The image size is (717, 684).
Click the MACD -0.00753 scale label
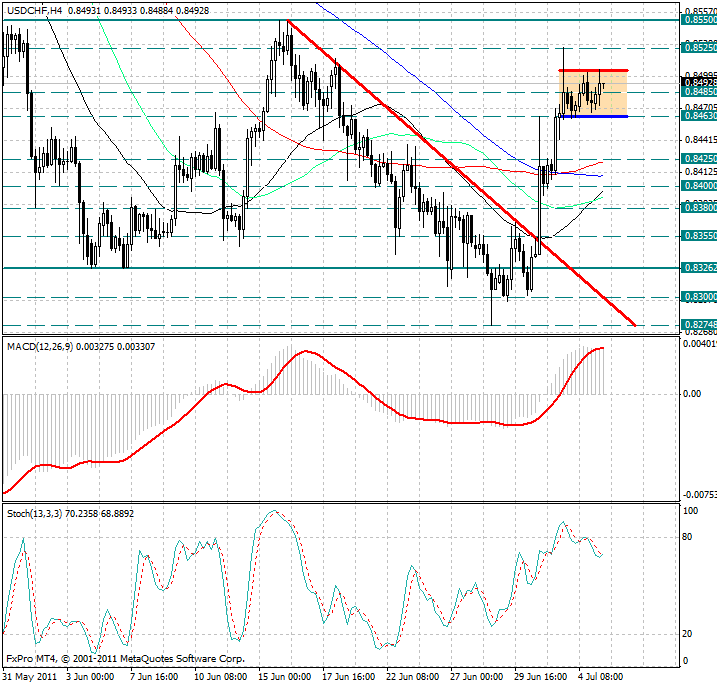pyautogui.click(x=700, y=495)
